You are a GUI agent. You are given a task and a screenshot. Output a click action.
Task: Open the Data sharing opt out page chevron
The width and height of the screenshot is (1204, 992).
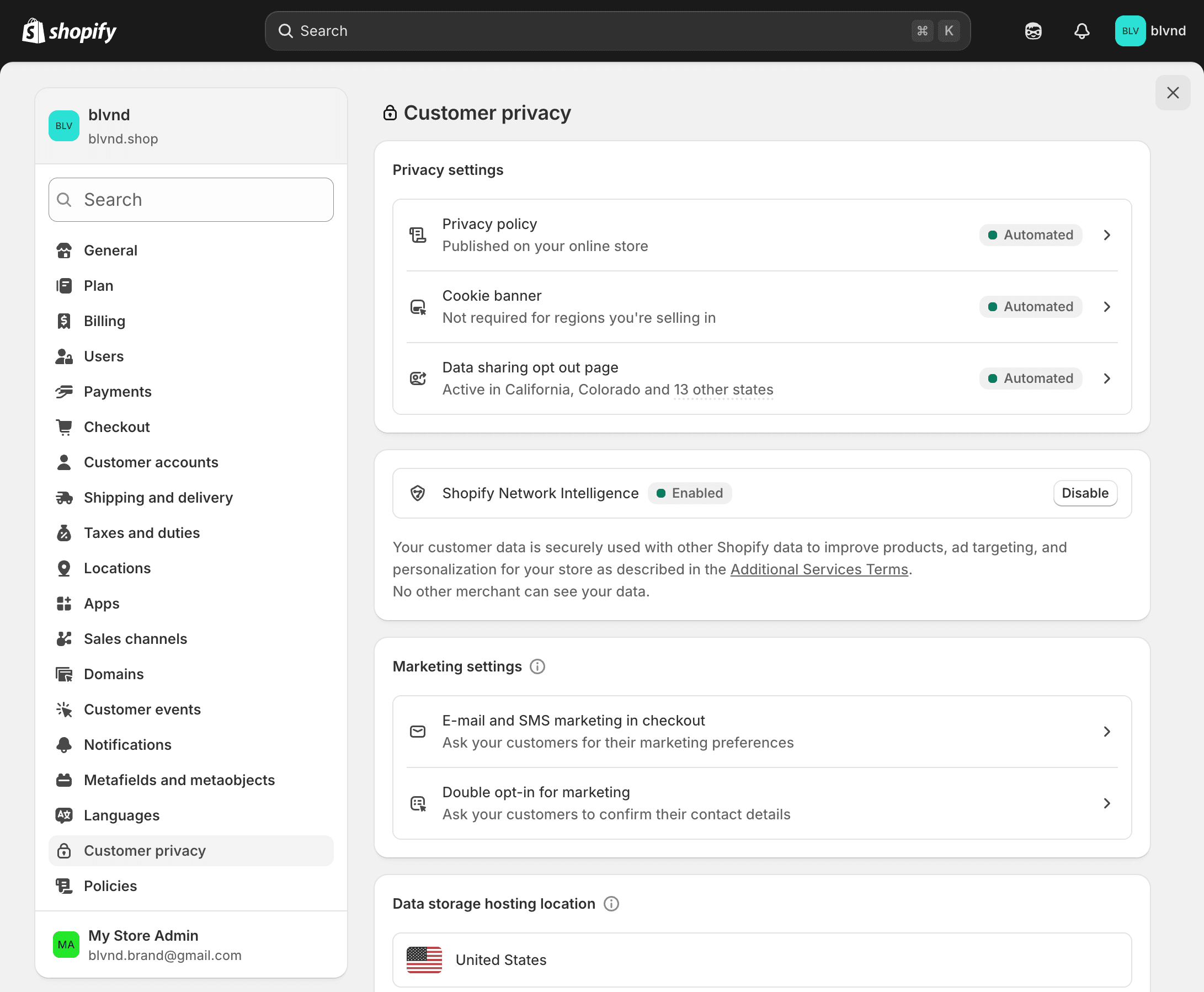[1107, 378]
